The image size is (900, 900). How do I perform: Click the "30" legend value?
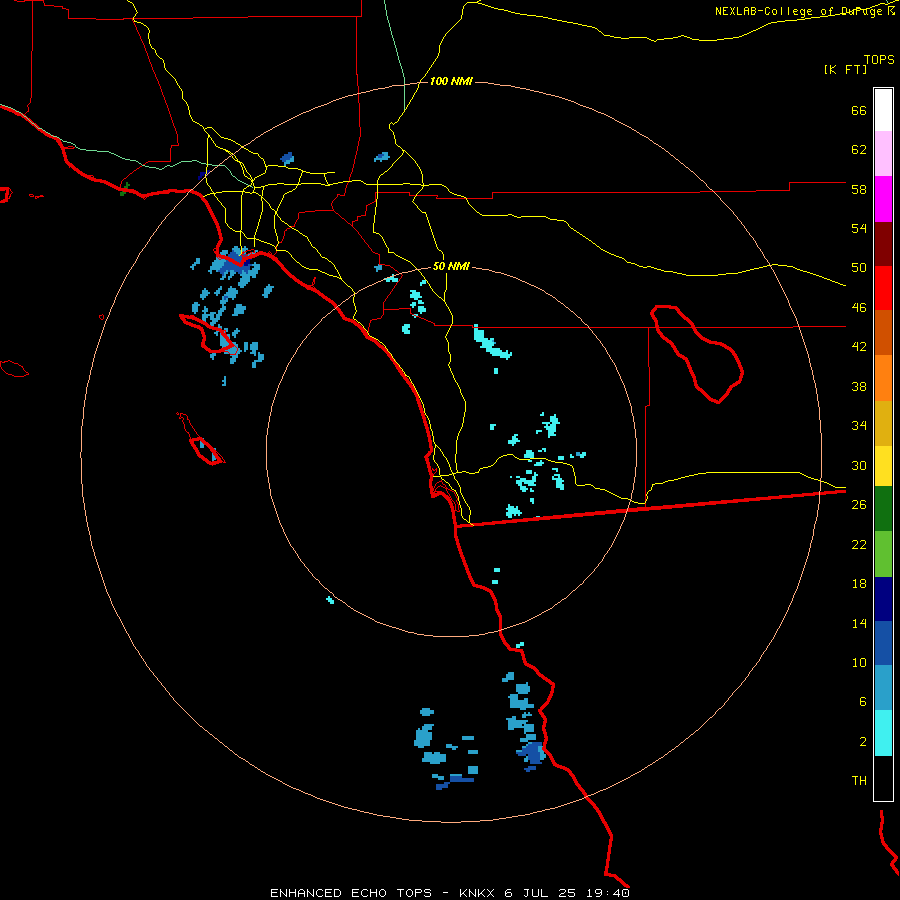(x=859, y=465)
